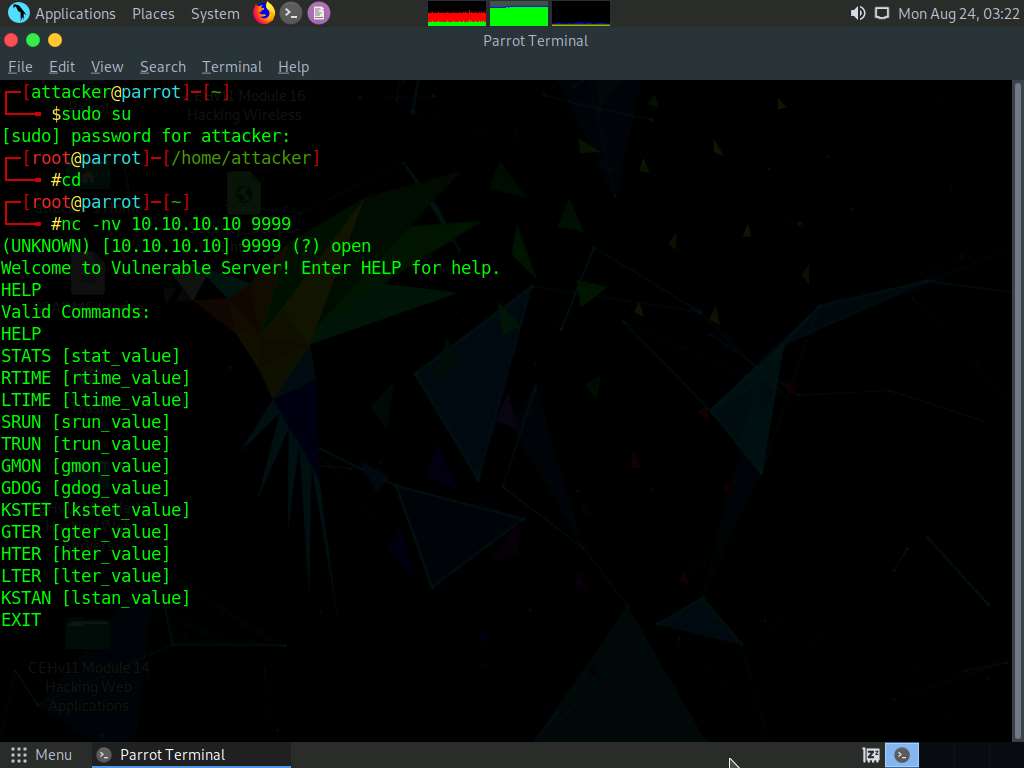Click '[sudo] password for attacker:' line
The width and height of the screenshot is (1024, 768).
(x=146, y=136)
